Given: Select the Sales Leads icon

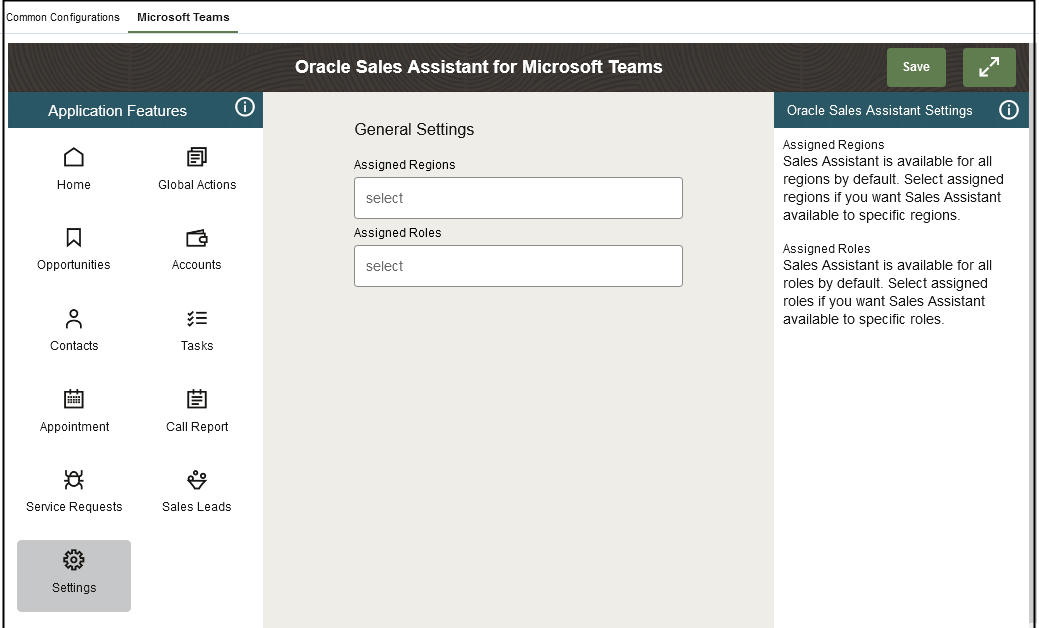Looking at the screenshot, I should click(197, 479).
